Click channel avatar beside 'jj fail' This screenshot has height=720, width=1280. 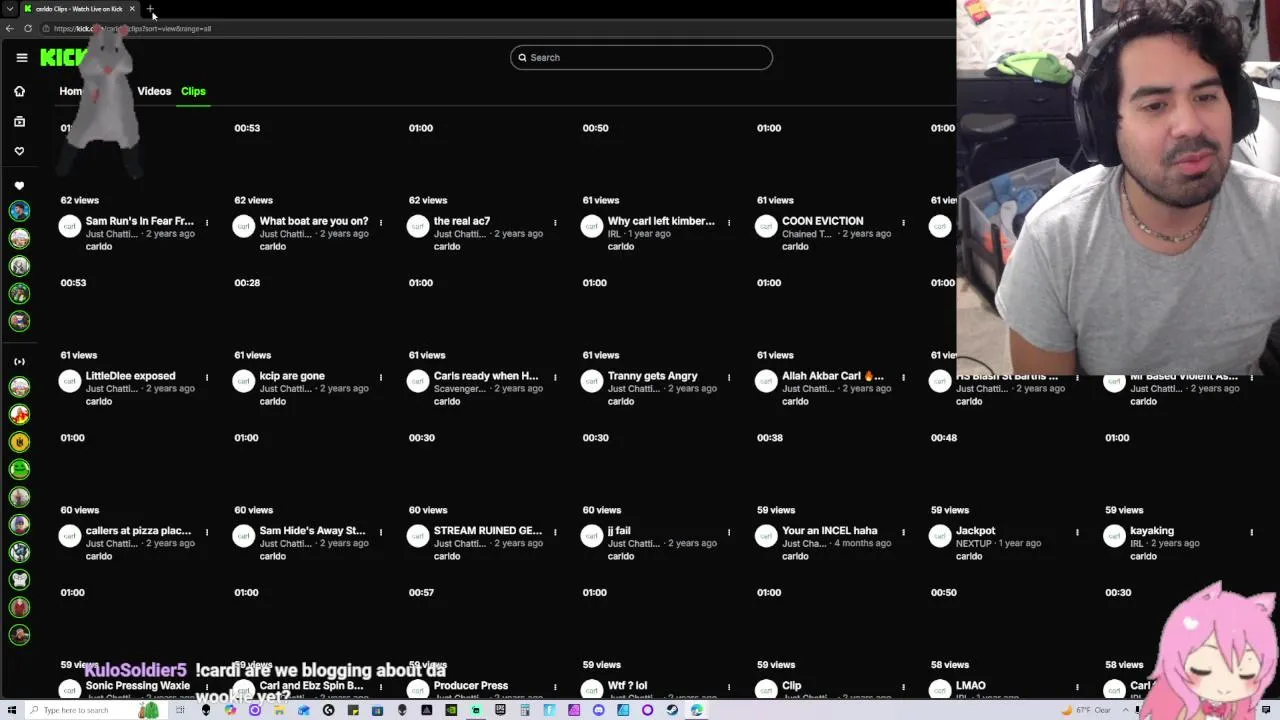(591, 536)
